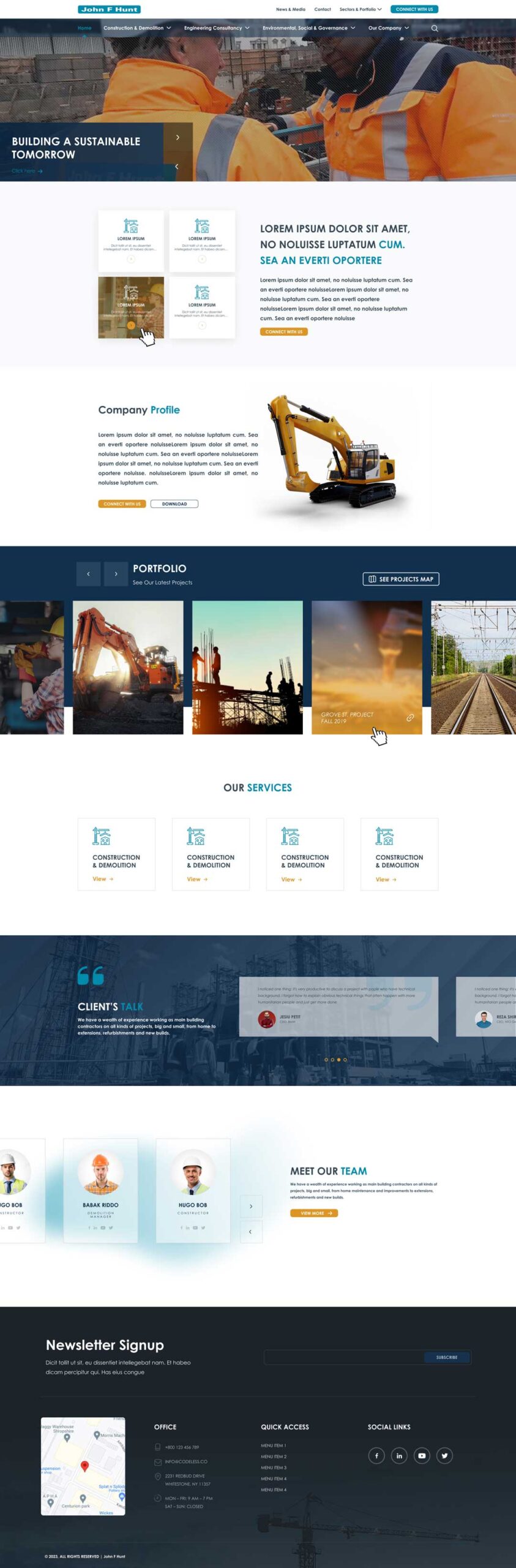Click the orange arrow on the highlighted Lorem Ipsum card
The width and height of the screenshot is (516, 1568).
tap(131, 325)
